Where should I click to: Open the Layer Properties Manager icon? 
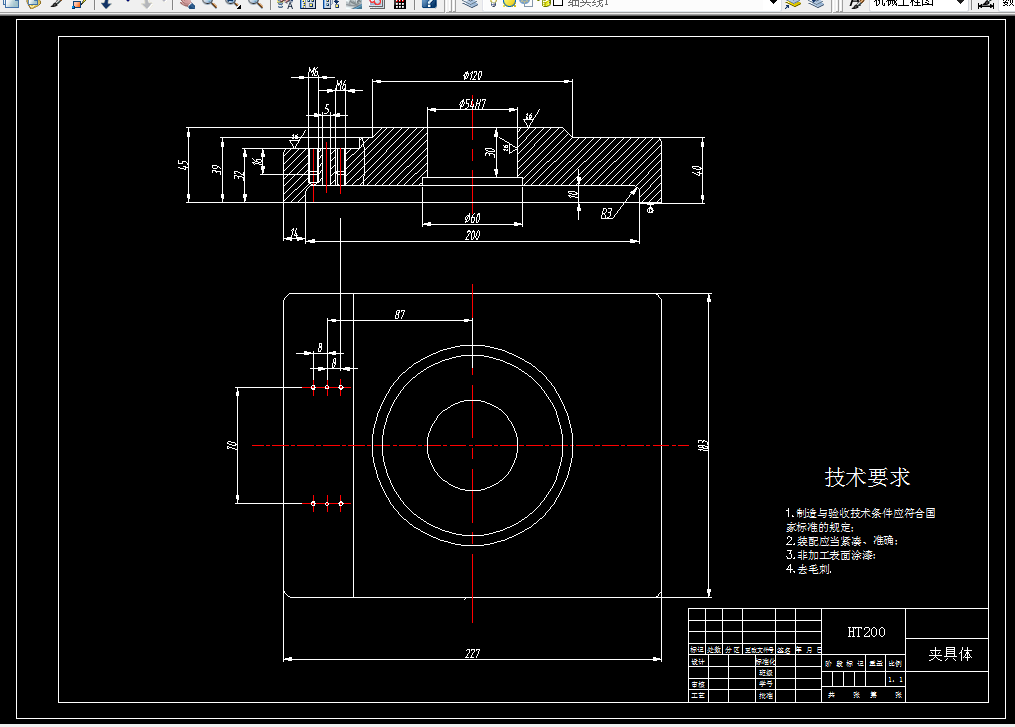[470, 3]
